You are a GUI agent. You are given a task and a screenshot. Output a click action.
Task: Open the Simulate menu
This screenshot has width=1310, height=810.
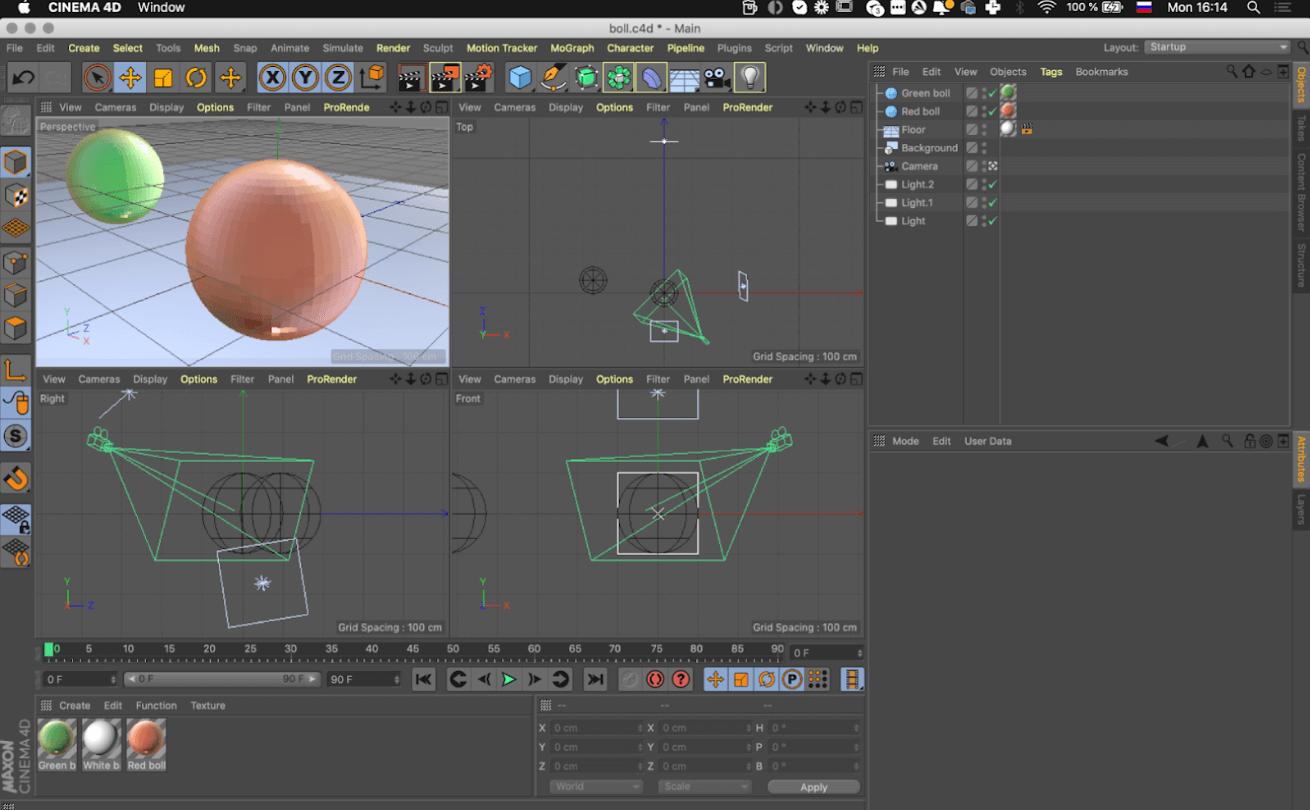click(343, 48)
